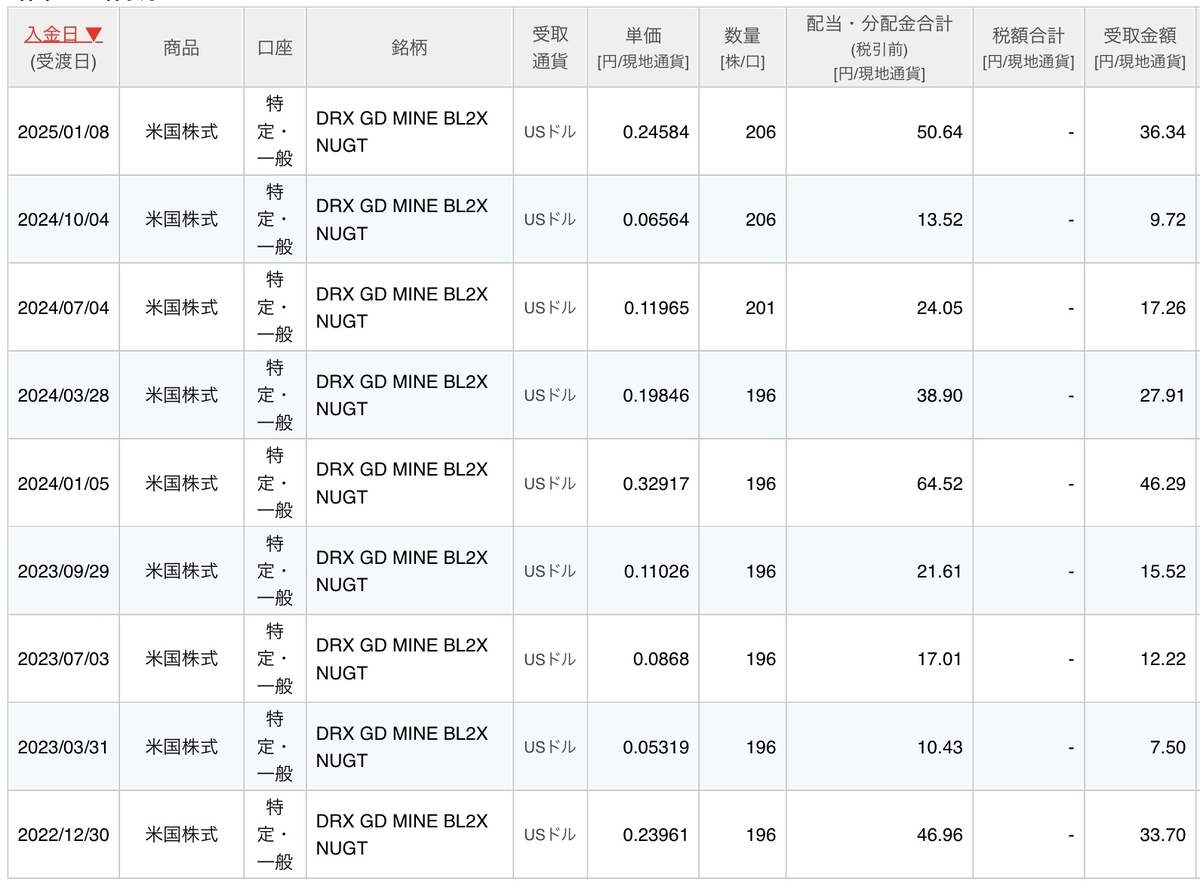The width and height of the screenshot is (1200, 884).
Task: Click the 税額合計 column header
Action: tap(1027, 48)
